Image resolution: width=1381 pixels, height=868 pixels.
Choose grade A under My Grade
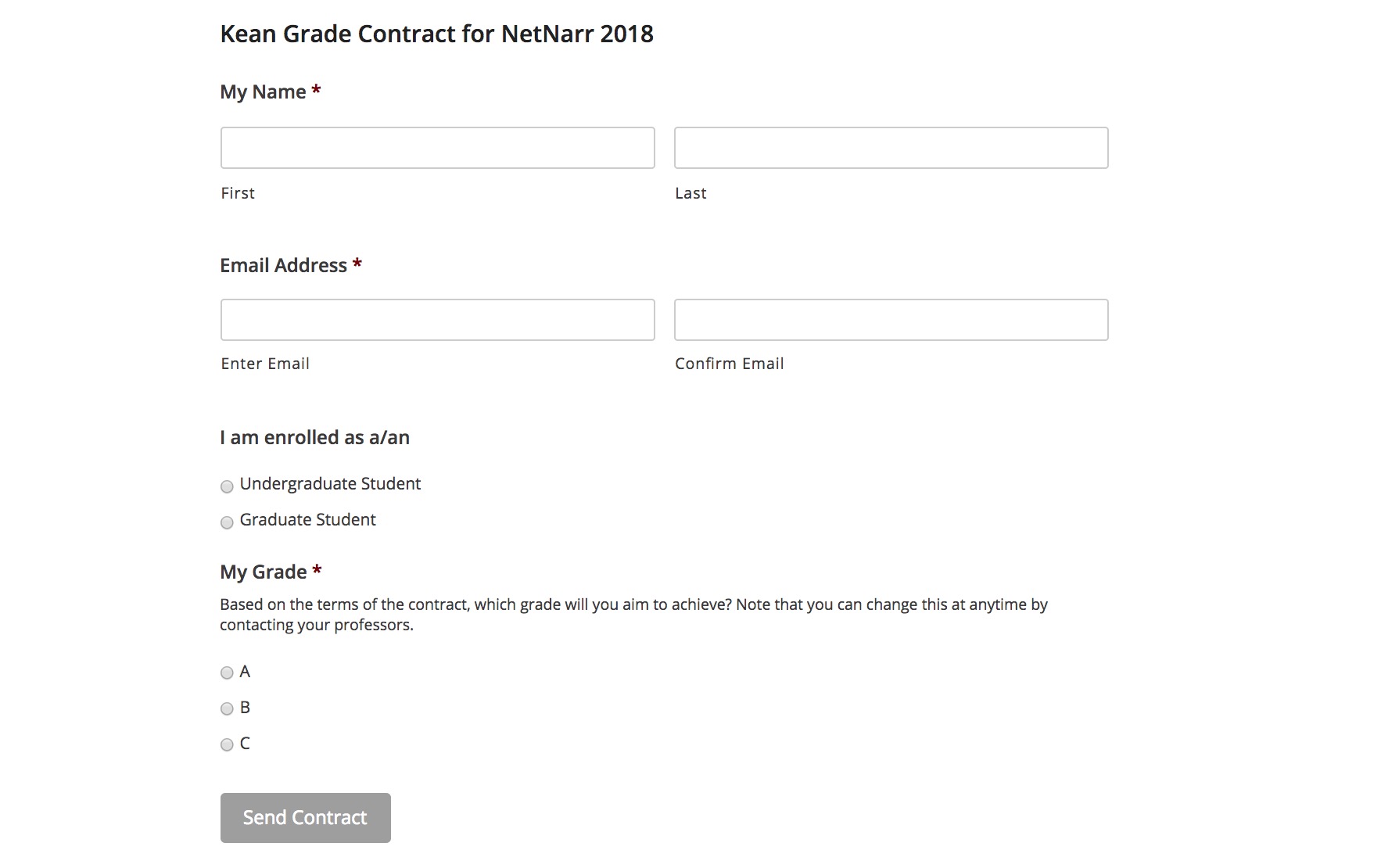227,672
